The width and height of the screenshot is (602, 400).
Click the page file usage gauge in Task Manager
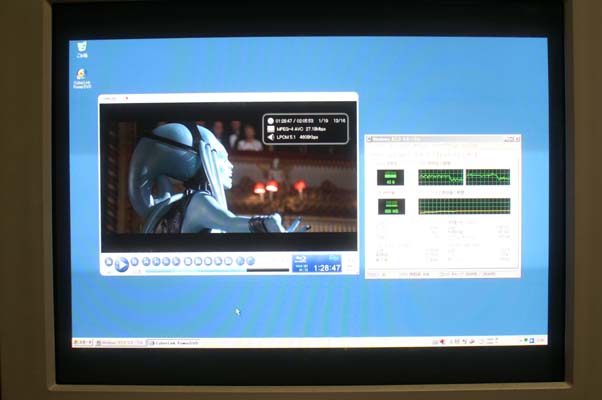(x=391, y=207)
